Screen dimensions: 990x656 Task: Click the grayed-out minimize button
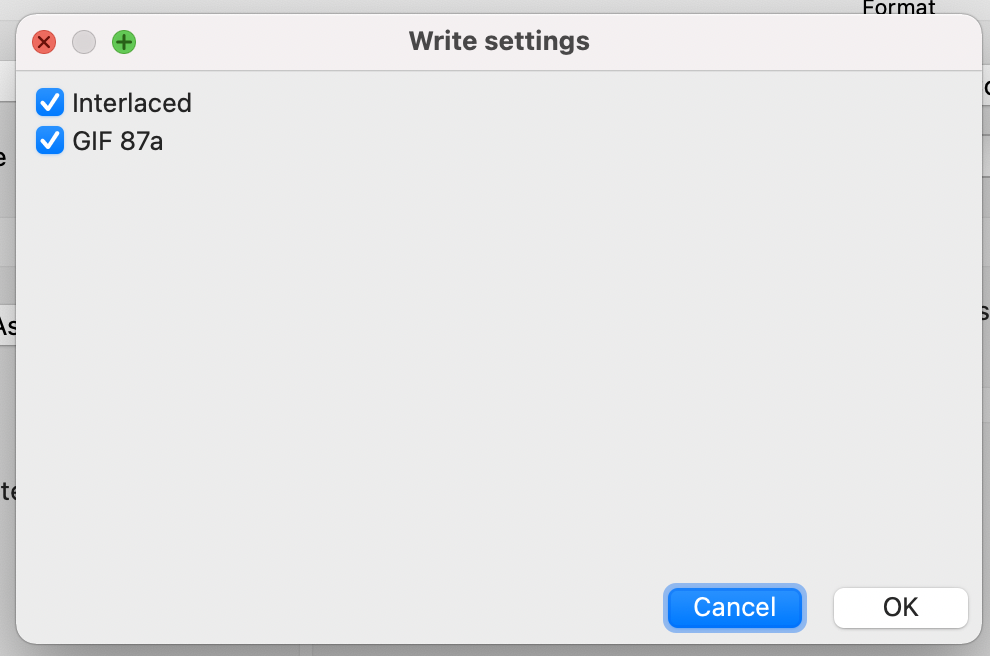pyautogui.click(x=84, y=42)
